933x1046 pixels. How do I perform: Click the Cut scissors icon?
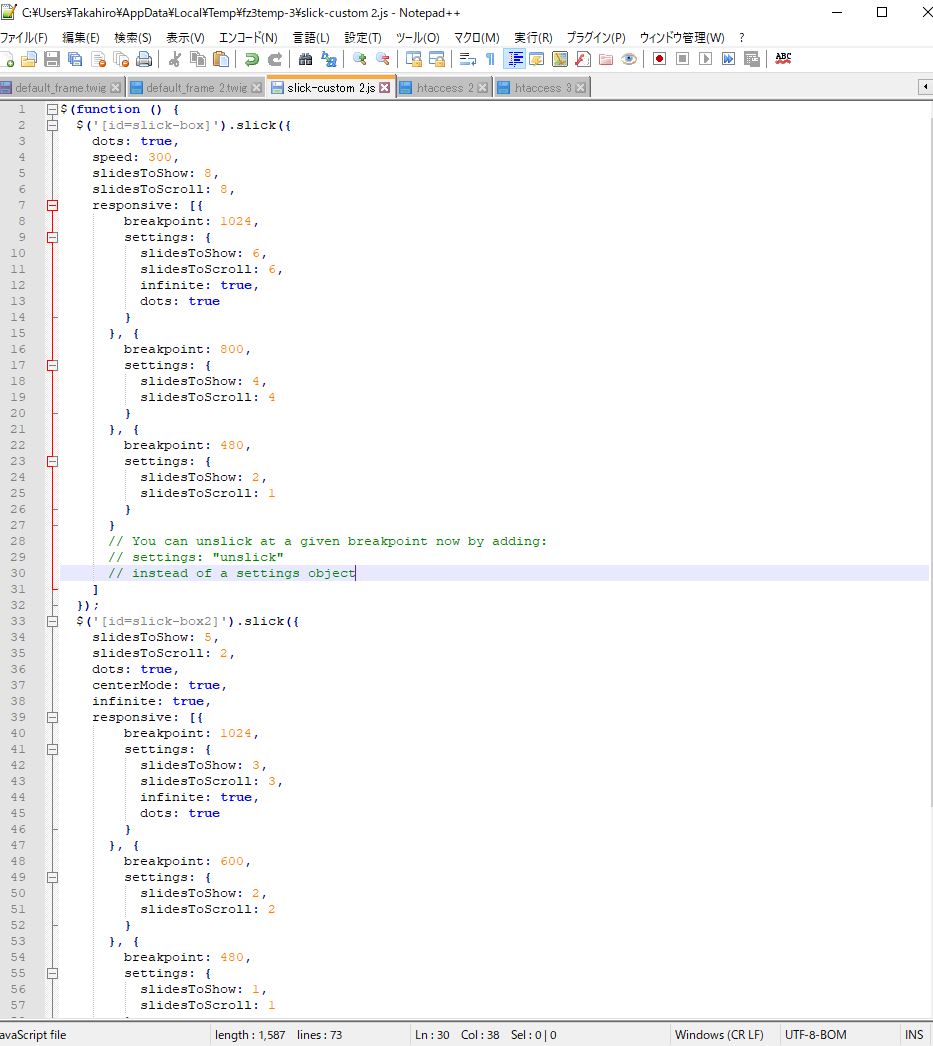tap(174, 60)
